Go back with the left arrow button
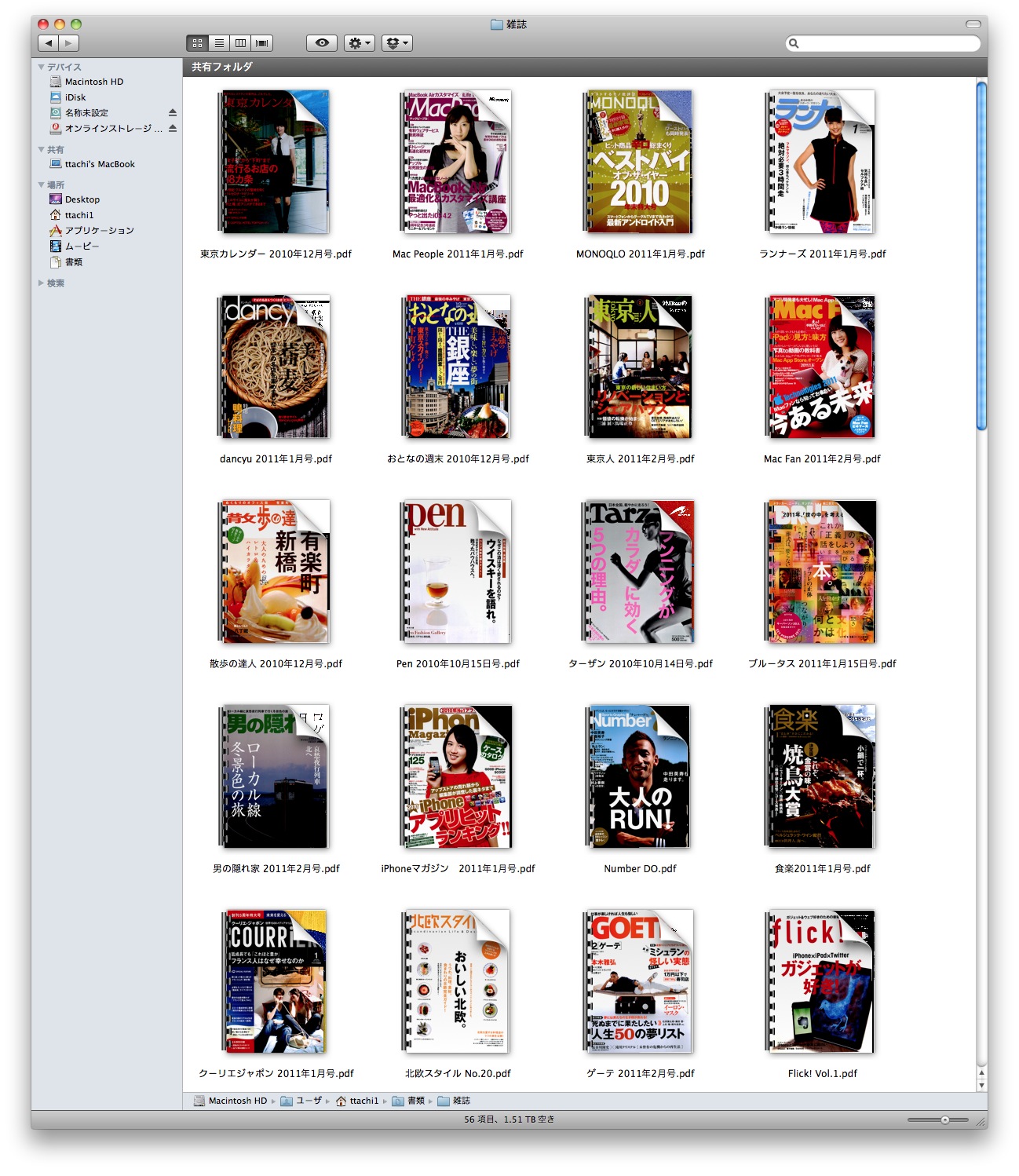 click(49, 43)
